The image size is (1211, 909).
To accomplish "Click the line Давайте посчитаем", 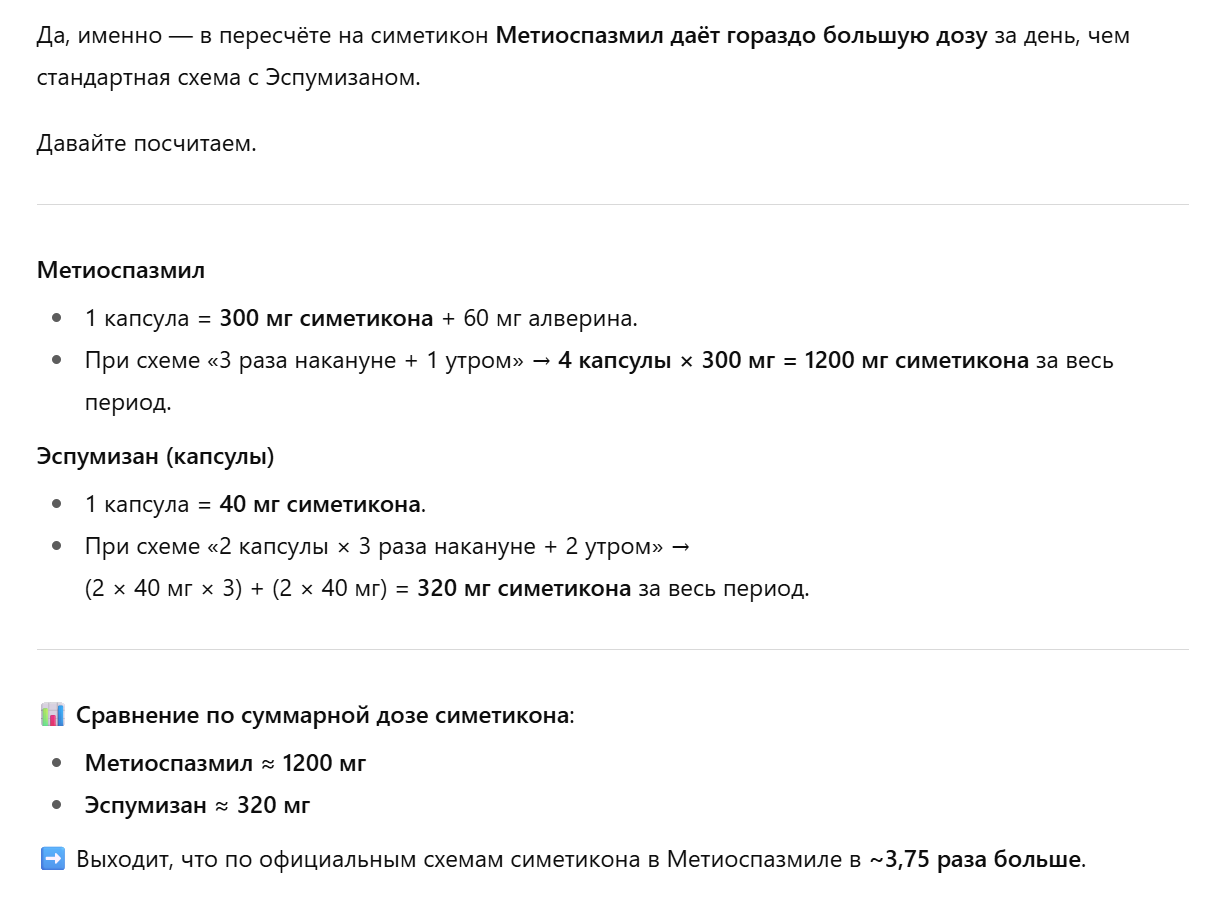I will [146, 143].
